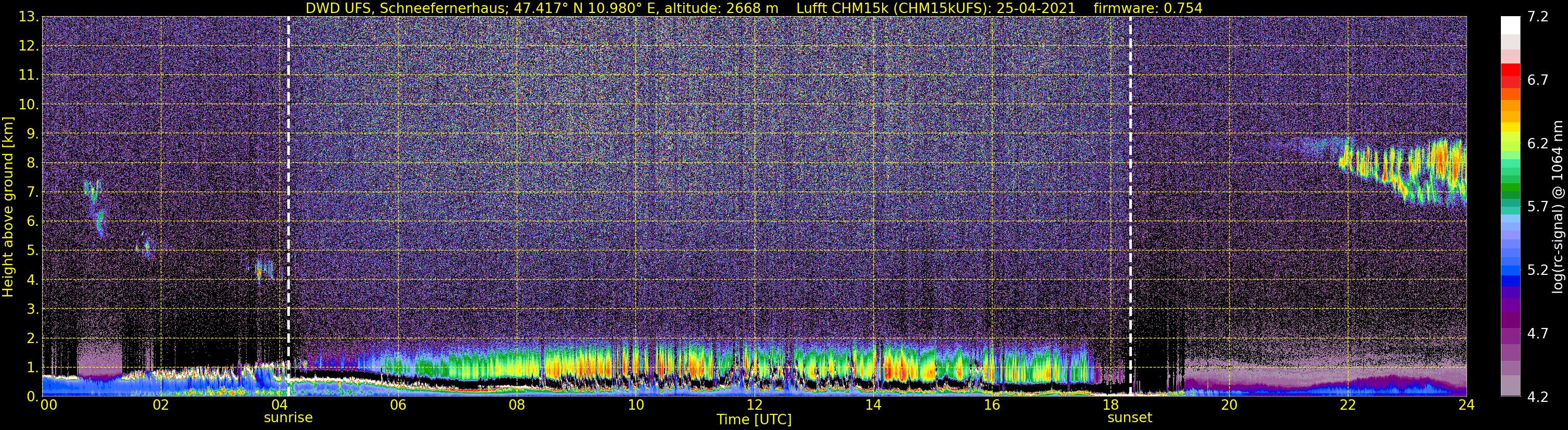
Task: Click the "06" tick label on the time axis
Action: pos(398,405)
